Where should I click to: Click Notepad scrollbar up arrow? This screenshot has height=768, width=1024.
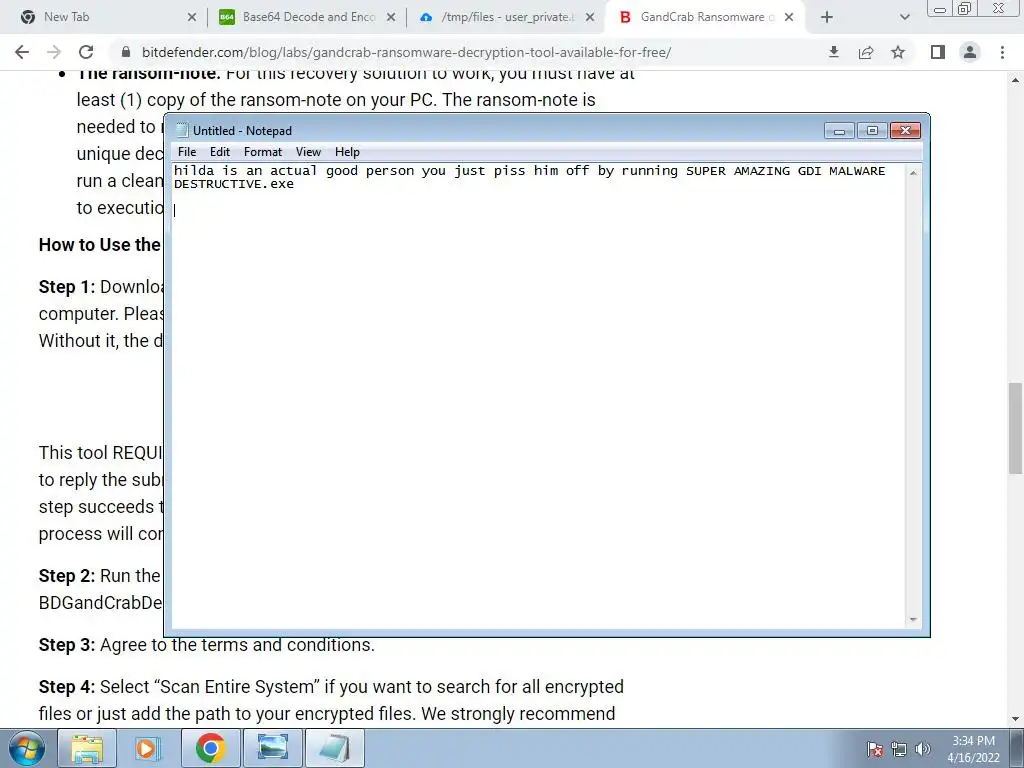click(x=913, y=173)
